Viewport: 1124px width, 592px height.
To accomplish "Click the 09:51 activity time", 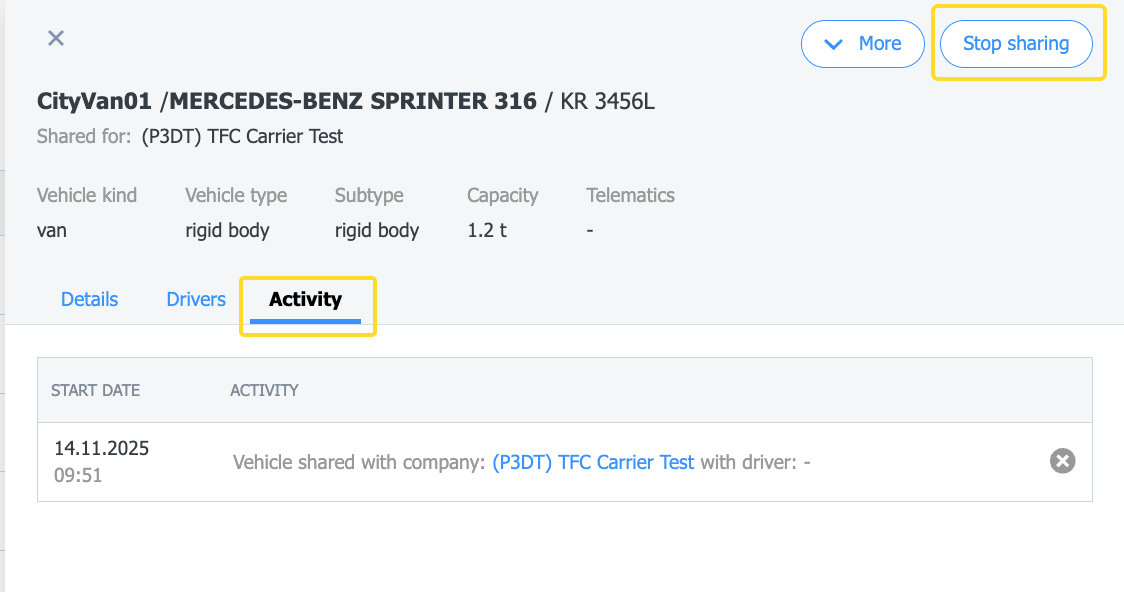I will click(78, 476).
